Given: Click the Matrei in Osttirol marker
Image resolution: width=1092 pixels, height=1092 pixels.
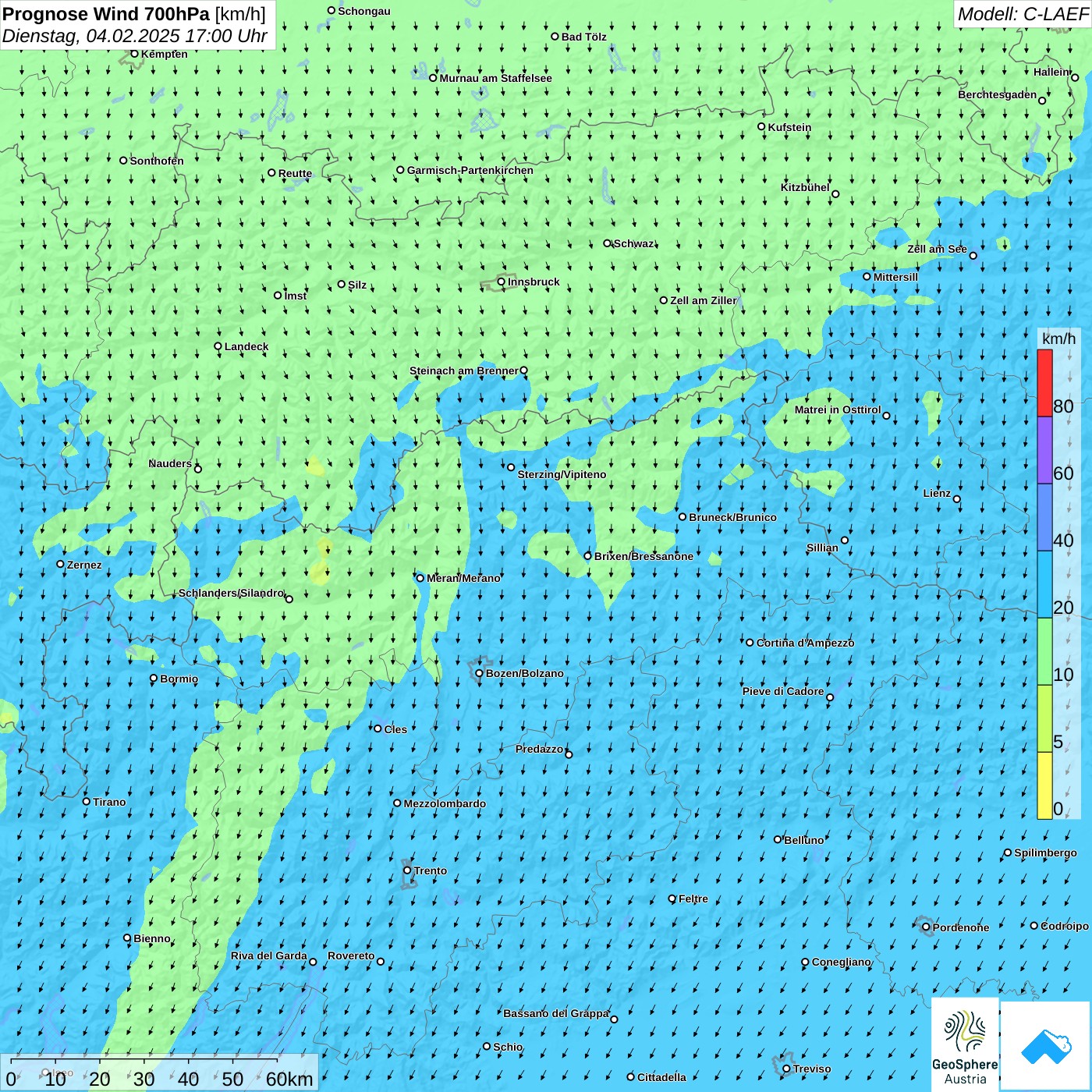Looking at the screenshot, I should [886, 416].
